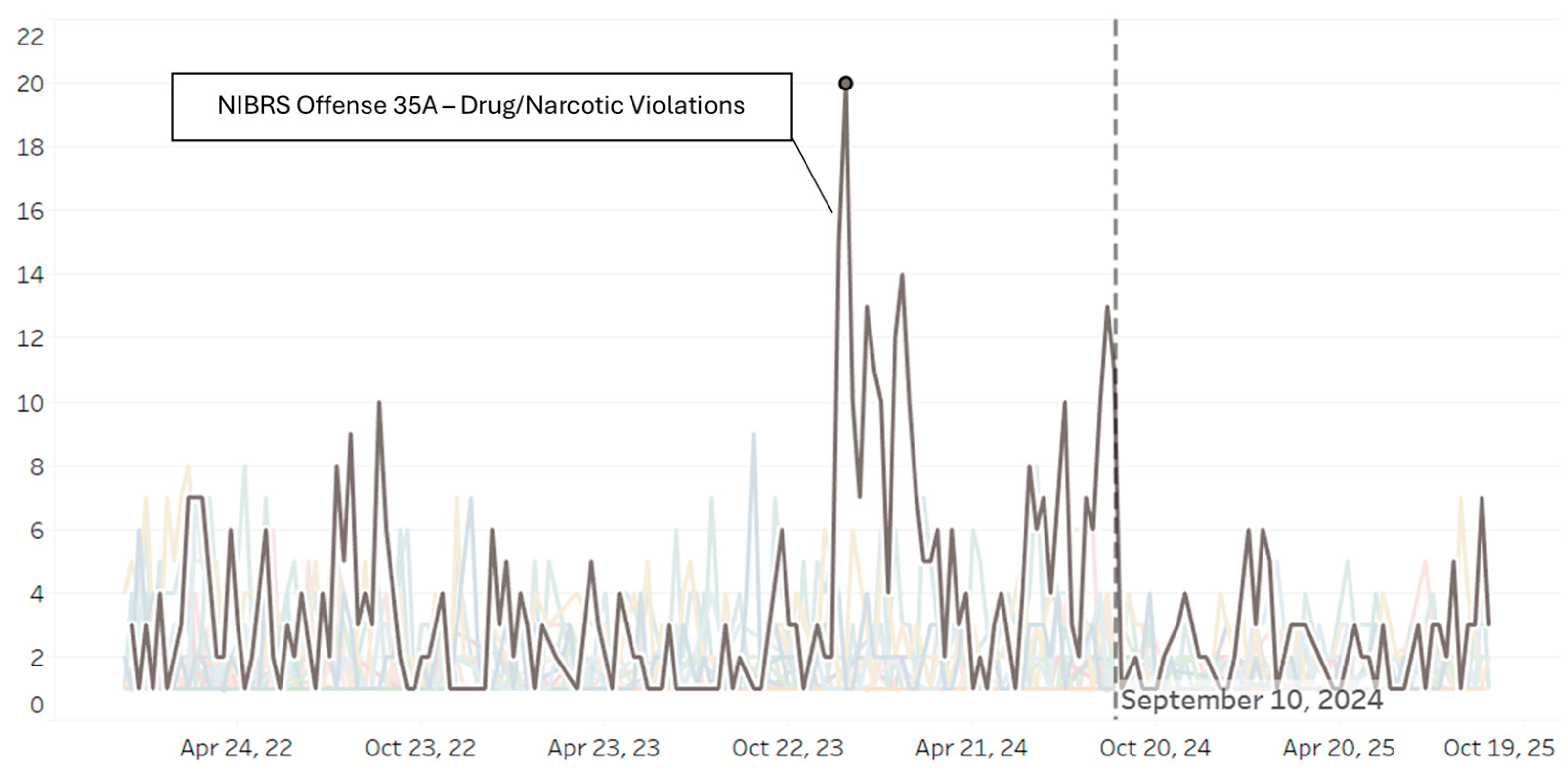Click the y-axis value 18

30,147
